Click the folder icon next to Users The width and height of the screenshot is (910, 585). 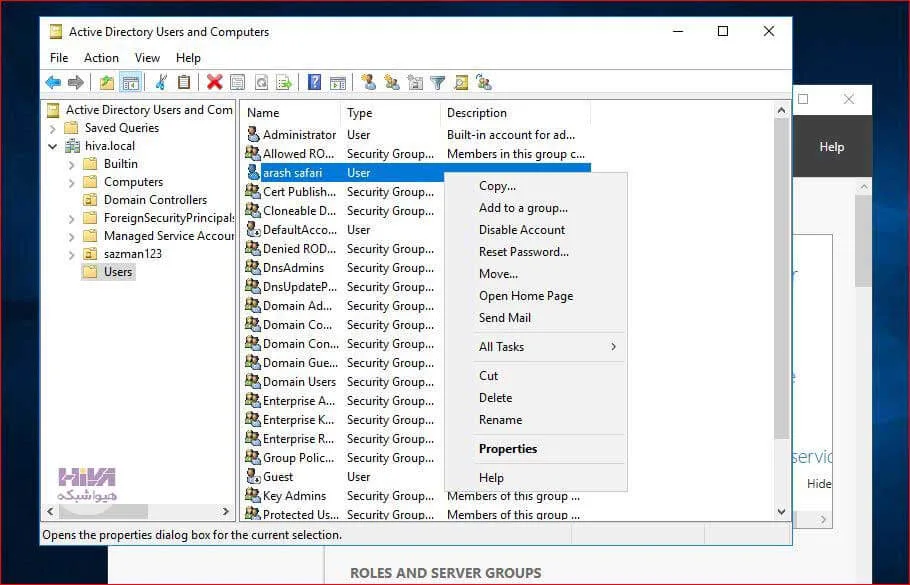(x=90, y=272)
